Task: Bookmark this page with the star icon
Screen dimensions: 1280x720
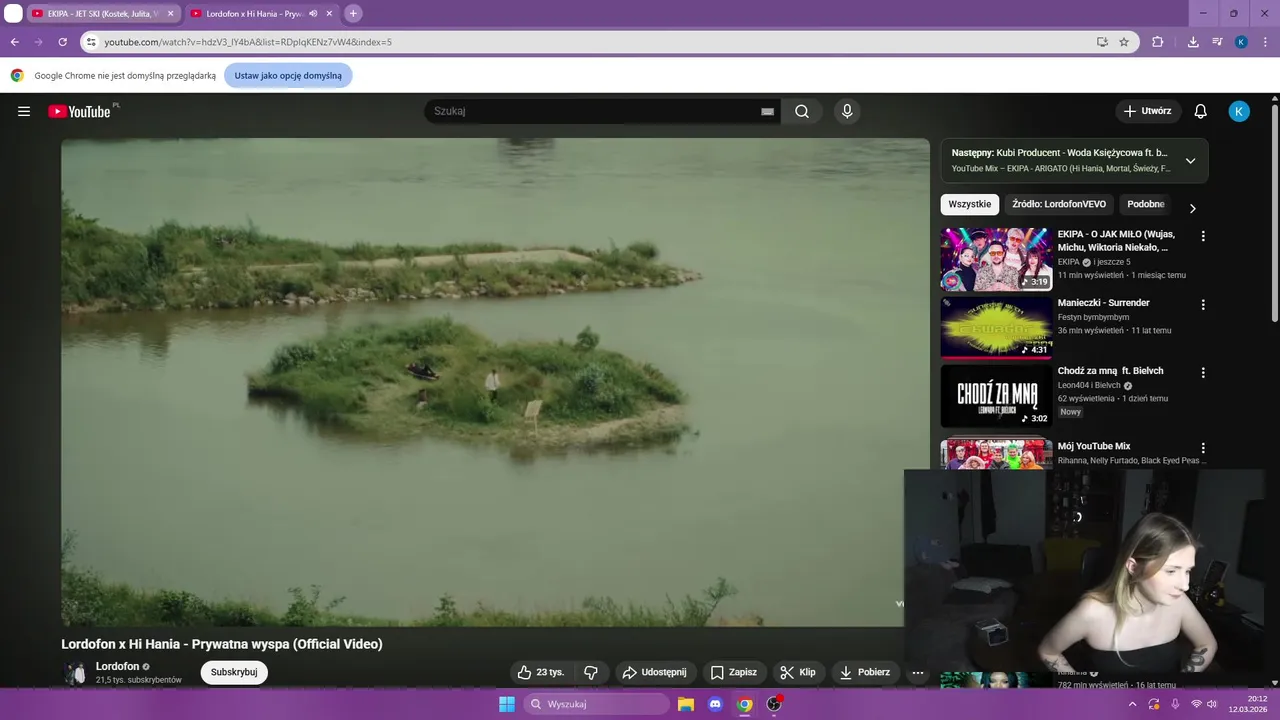Action: pos(1124,42)
